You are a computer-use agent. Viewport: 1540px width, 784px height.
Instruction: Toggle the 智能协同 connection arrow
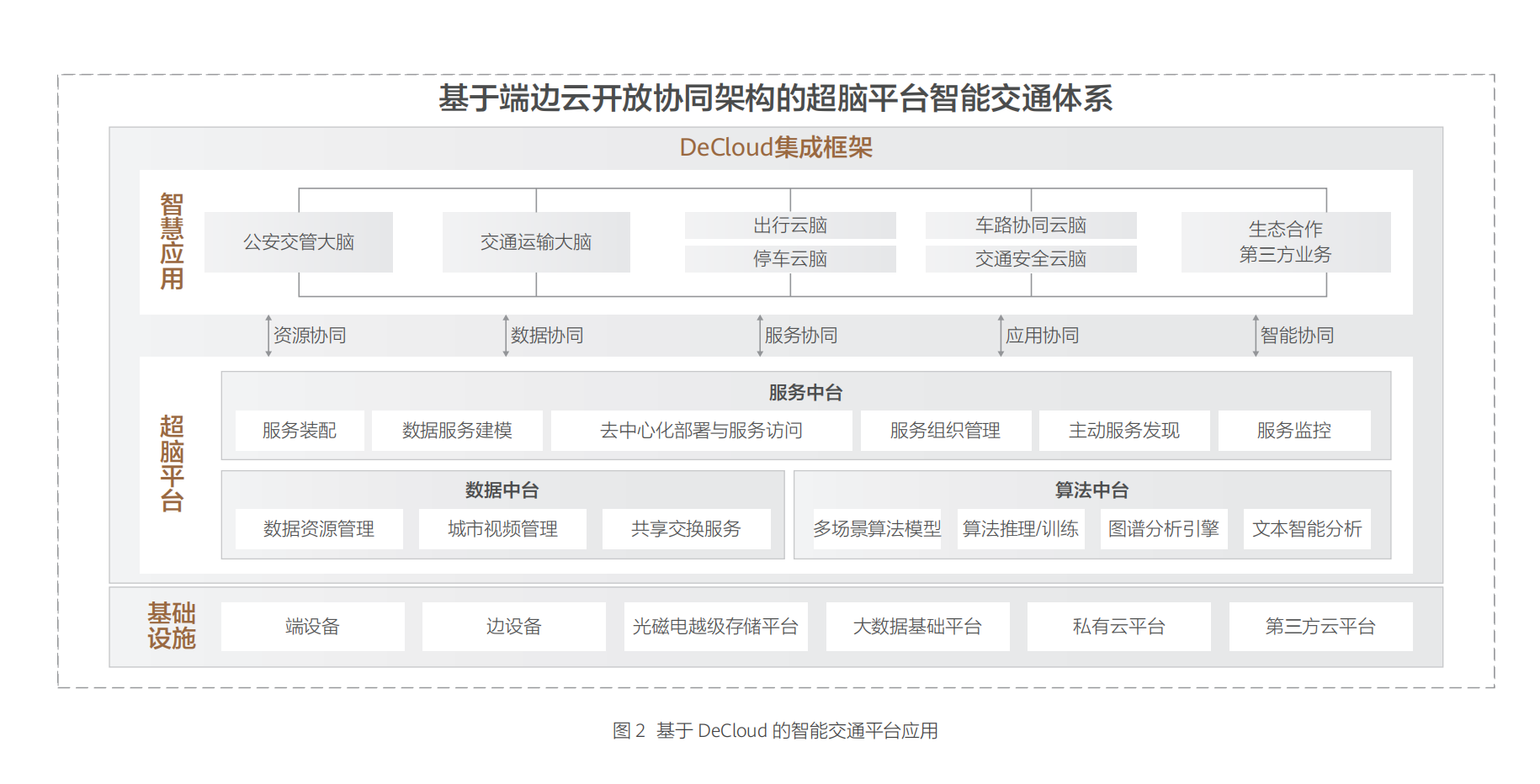(1297, 335)
